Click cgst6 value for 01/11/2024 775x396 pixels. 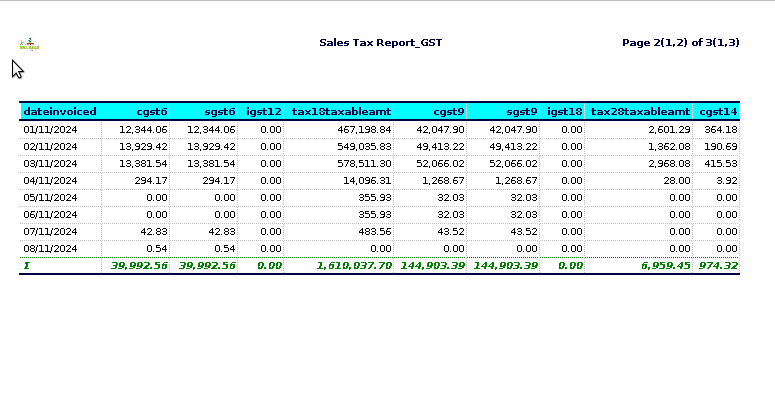[143, 130]
